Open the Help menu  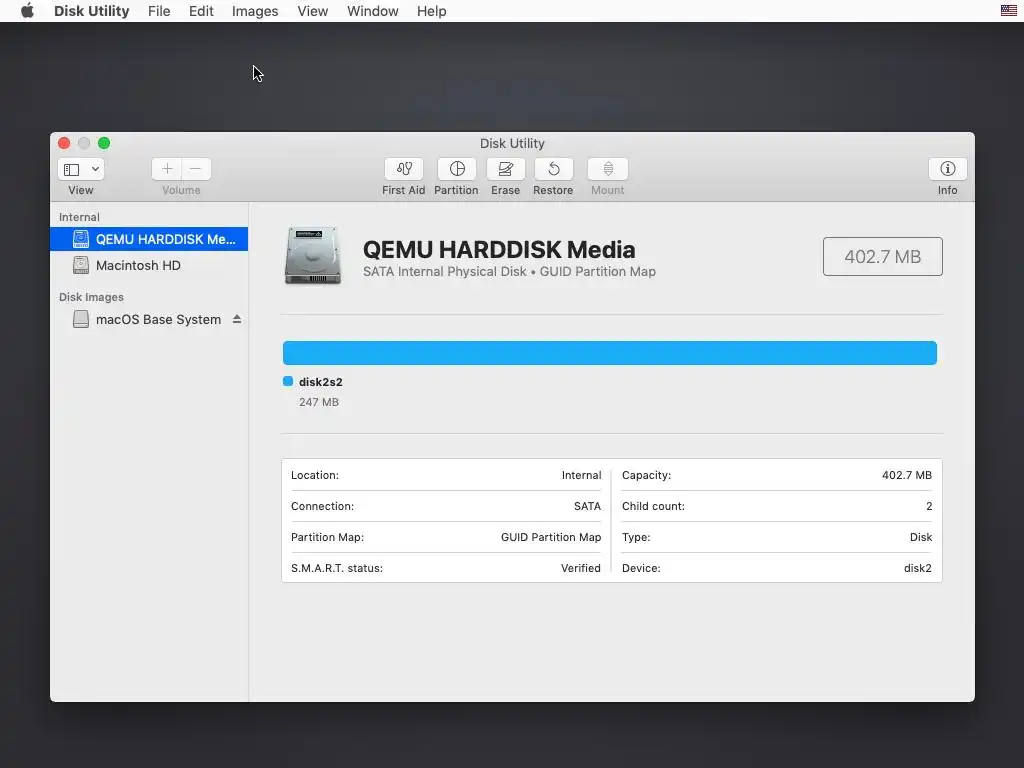pyautogui.click(x=432, y=11)
